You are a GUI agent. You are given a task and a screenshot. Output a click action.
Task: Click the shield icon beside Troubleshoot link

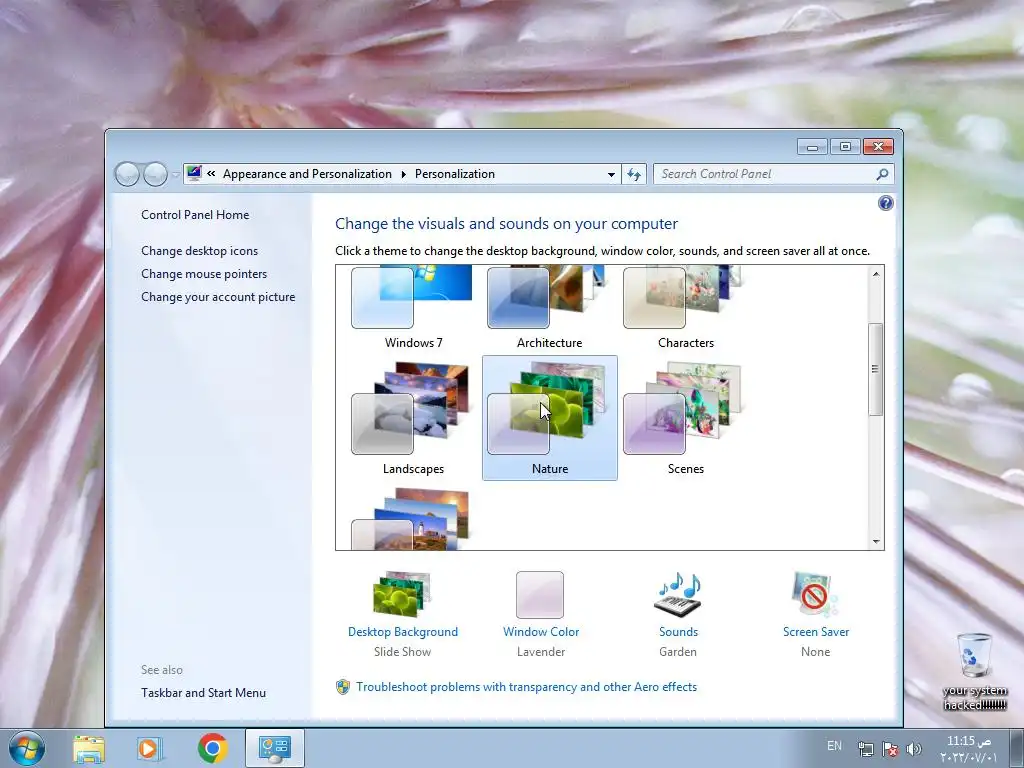click(x=343, y=687)
